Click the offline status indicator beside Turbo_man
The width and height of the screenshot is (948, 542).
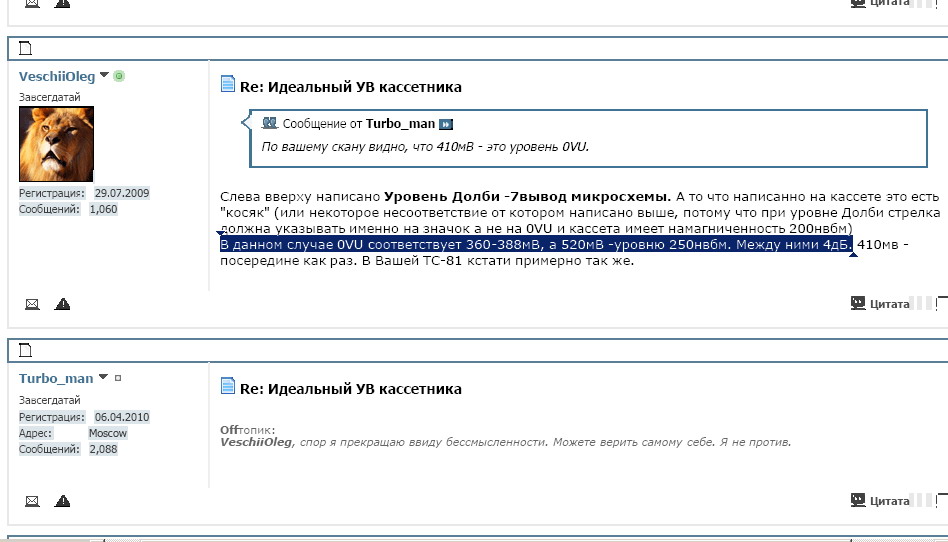[x=117, y=378]
